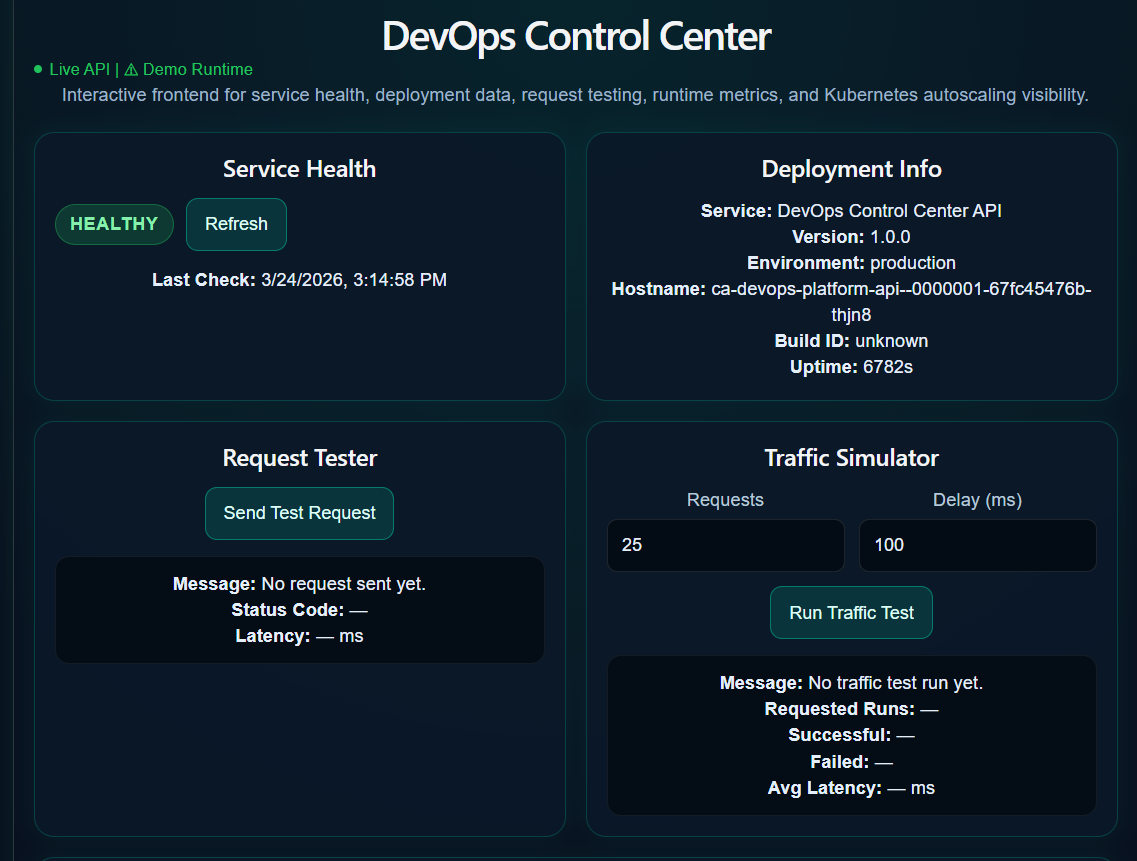1137x861 pixels.
Task: Click the DevOps Control Center page title
Action: pyautogui.click(x=576, y=36)
